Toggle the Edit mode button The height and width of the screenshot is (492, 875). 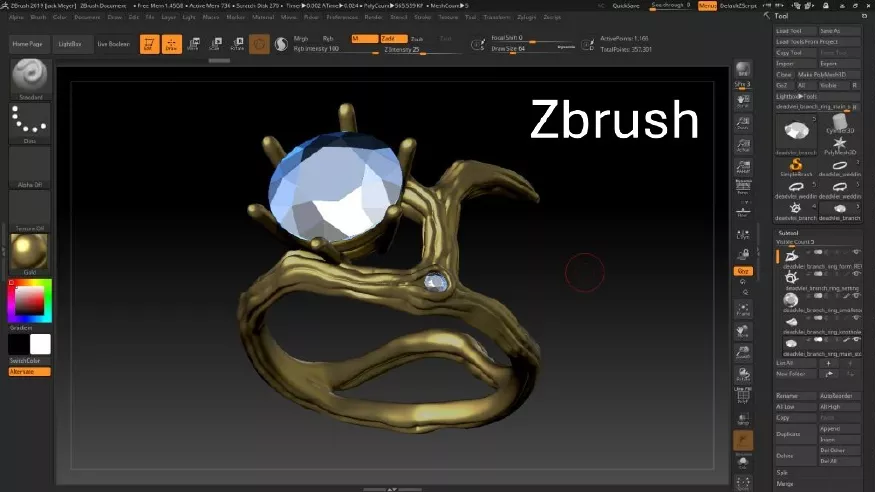tap(150, 44)
